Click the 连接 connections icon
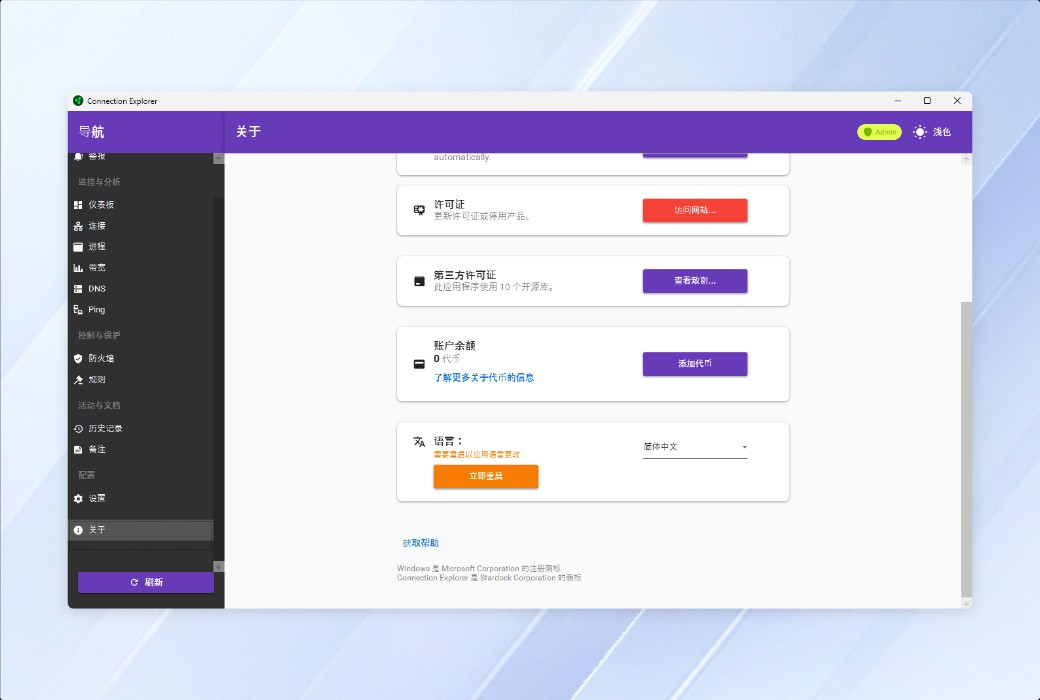Screen dimensions: 1040x700 78,226
